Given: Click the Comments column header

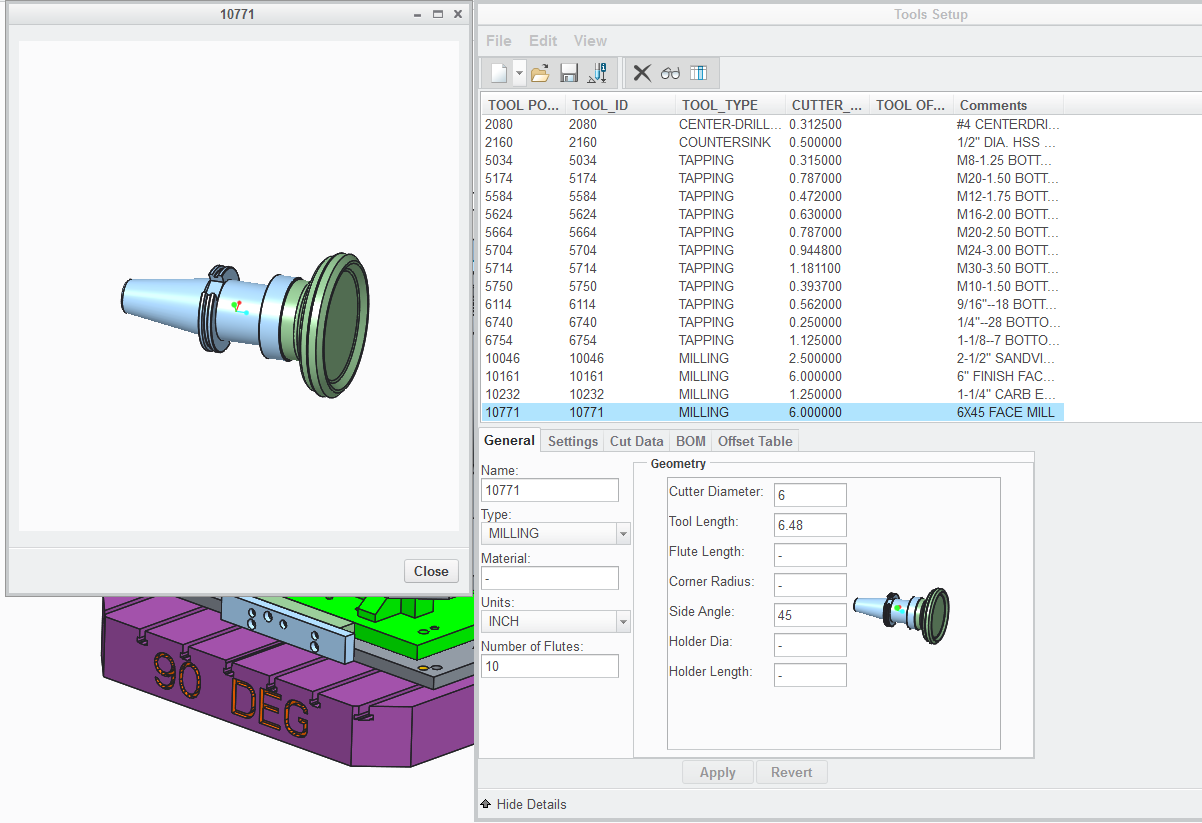Looking at the screenshot, I should pos(1008,105).
